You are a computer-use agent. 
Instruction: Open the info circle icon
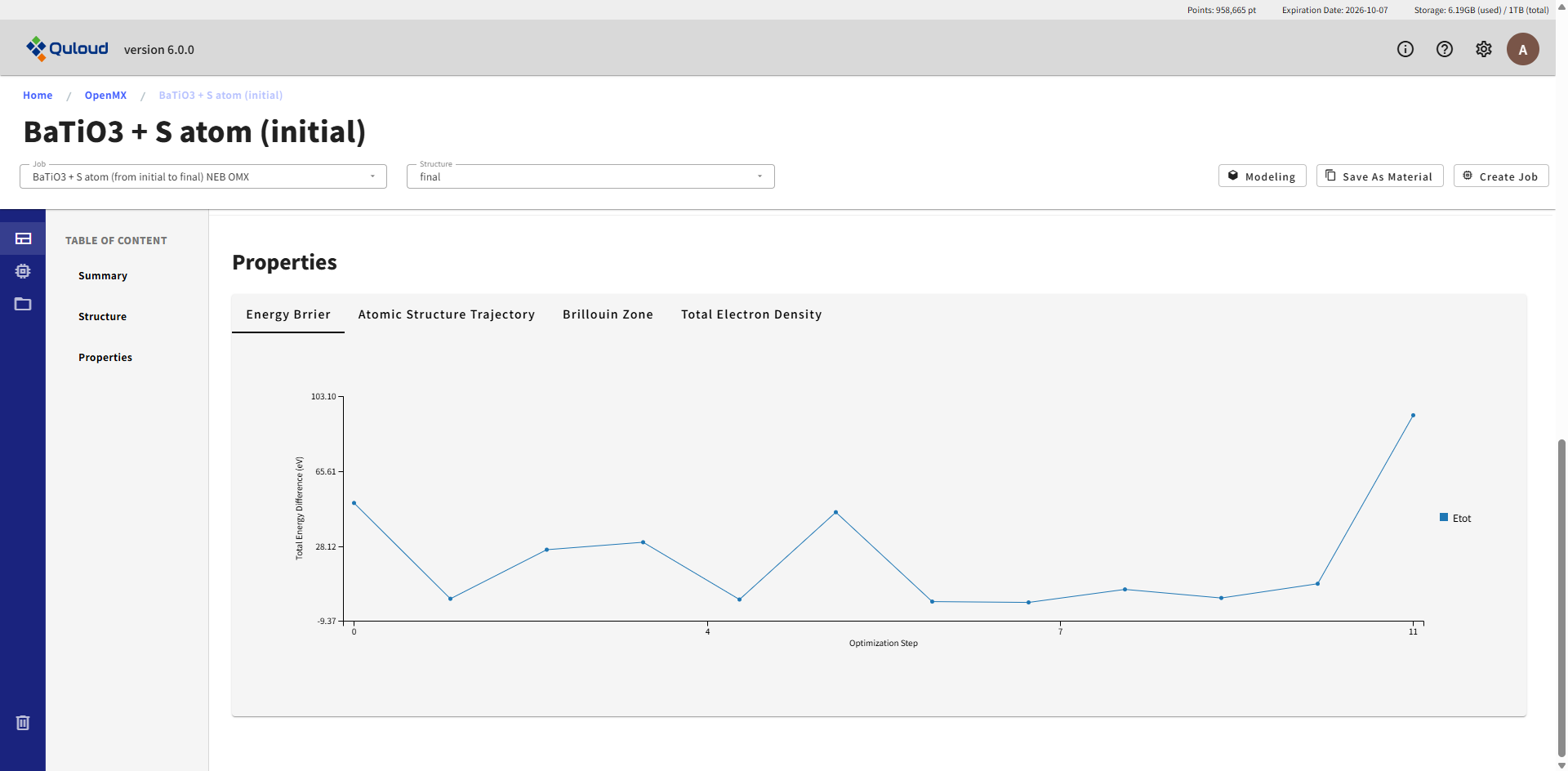pos(1405,49)
